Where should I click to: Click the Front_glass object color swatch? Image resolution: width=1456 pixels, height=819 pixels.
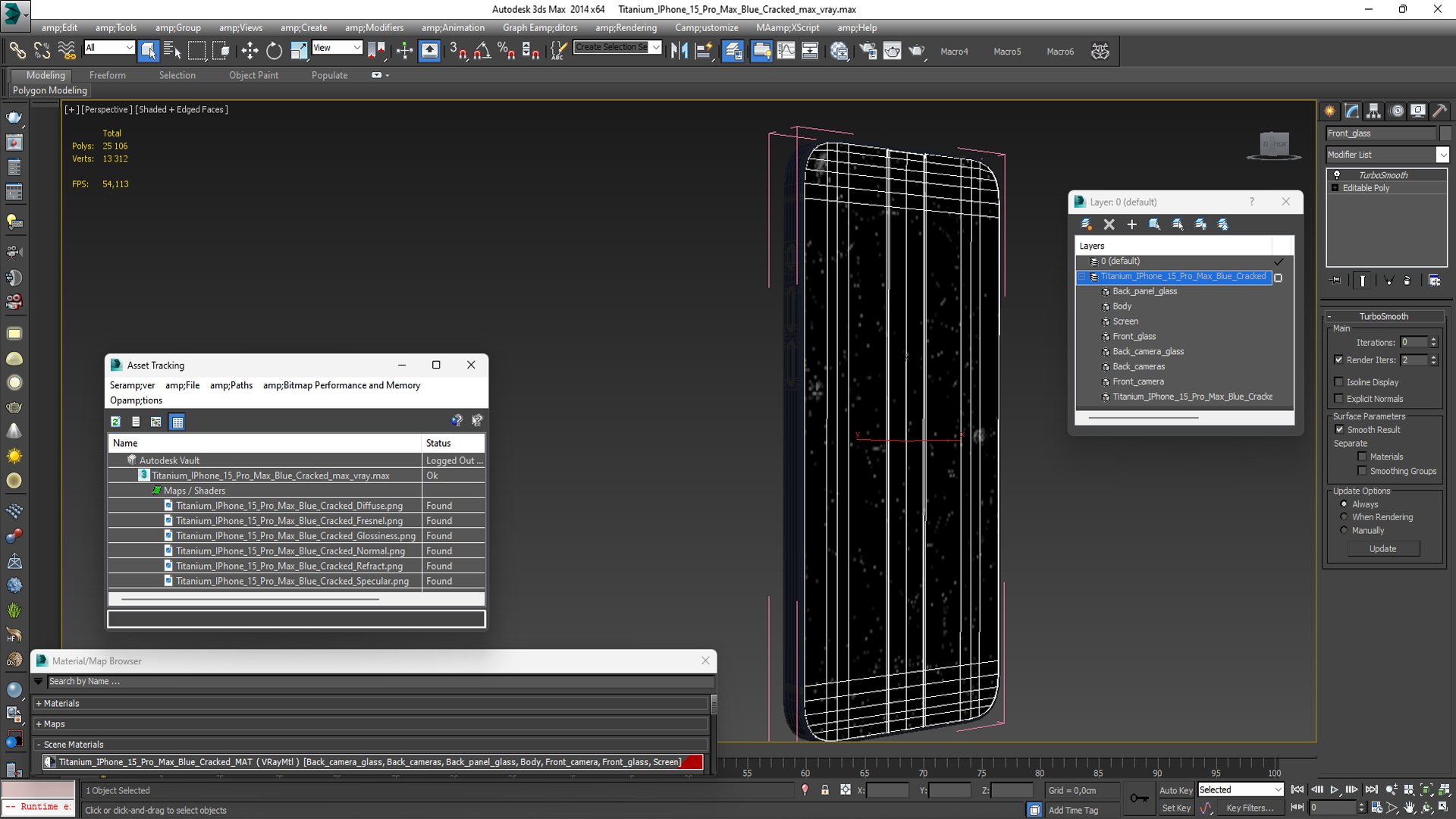click(x=1445, y=133)
